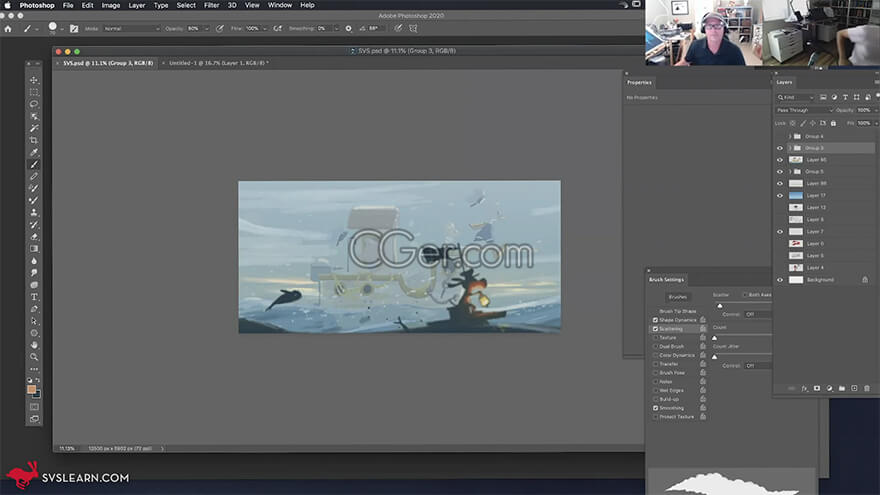Image resolution: width=880 pixels, height=495 pixels.
Task: Open the Layer menu
Action: coord(136,5)
